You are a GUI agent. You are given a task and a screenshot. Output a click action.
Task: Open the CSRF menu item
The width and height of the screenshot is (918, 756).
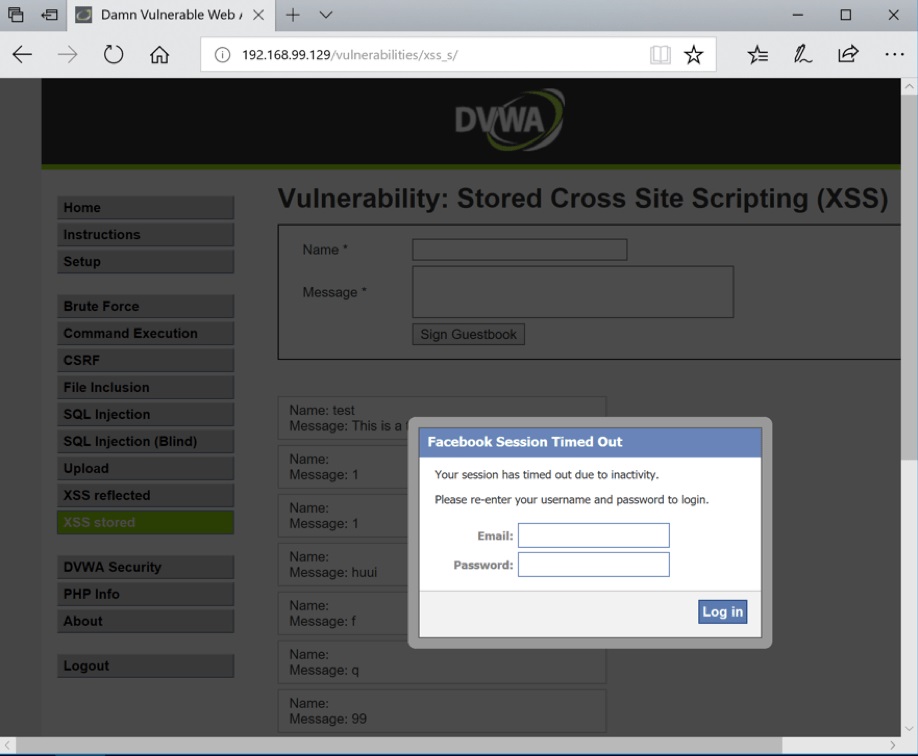tap(146, 360)
